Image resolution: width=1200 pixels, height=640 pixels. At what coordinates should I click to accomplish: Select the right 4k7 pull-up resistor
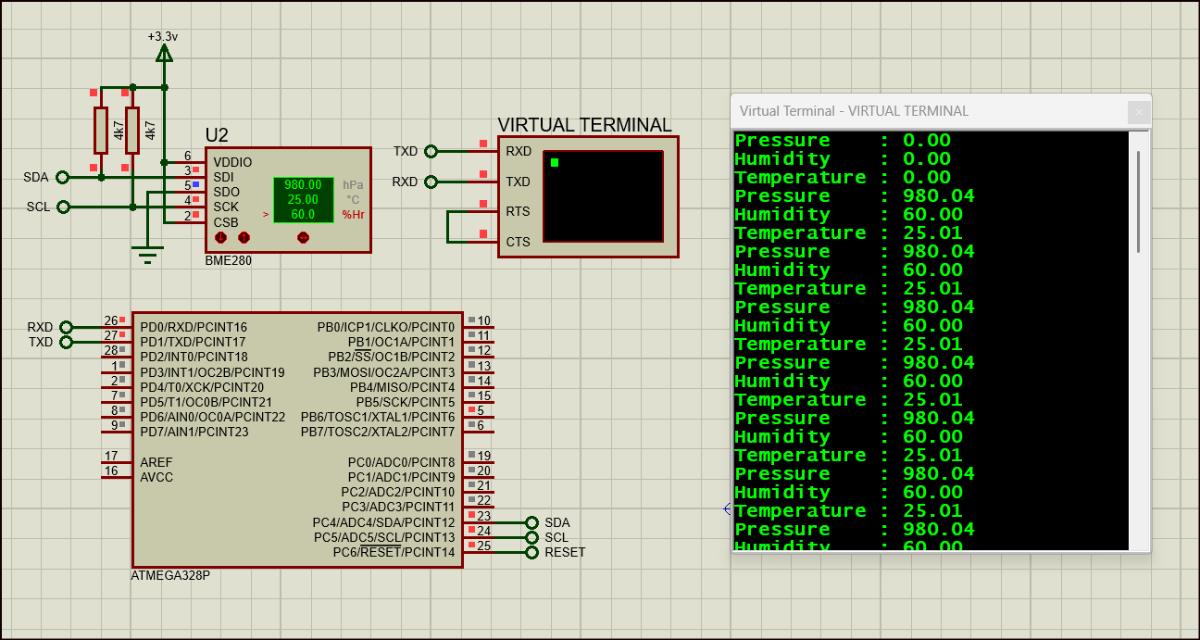(132, 129)
